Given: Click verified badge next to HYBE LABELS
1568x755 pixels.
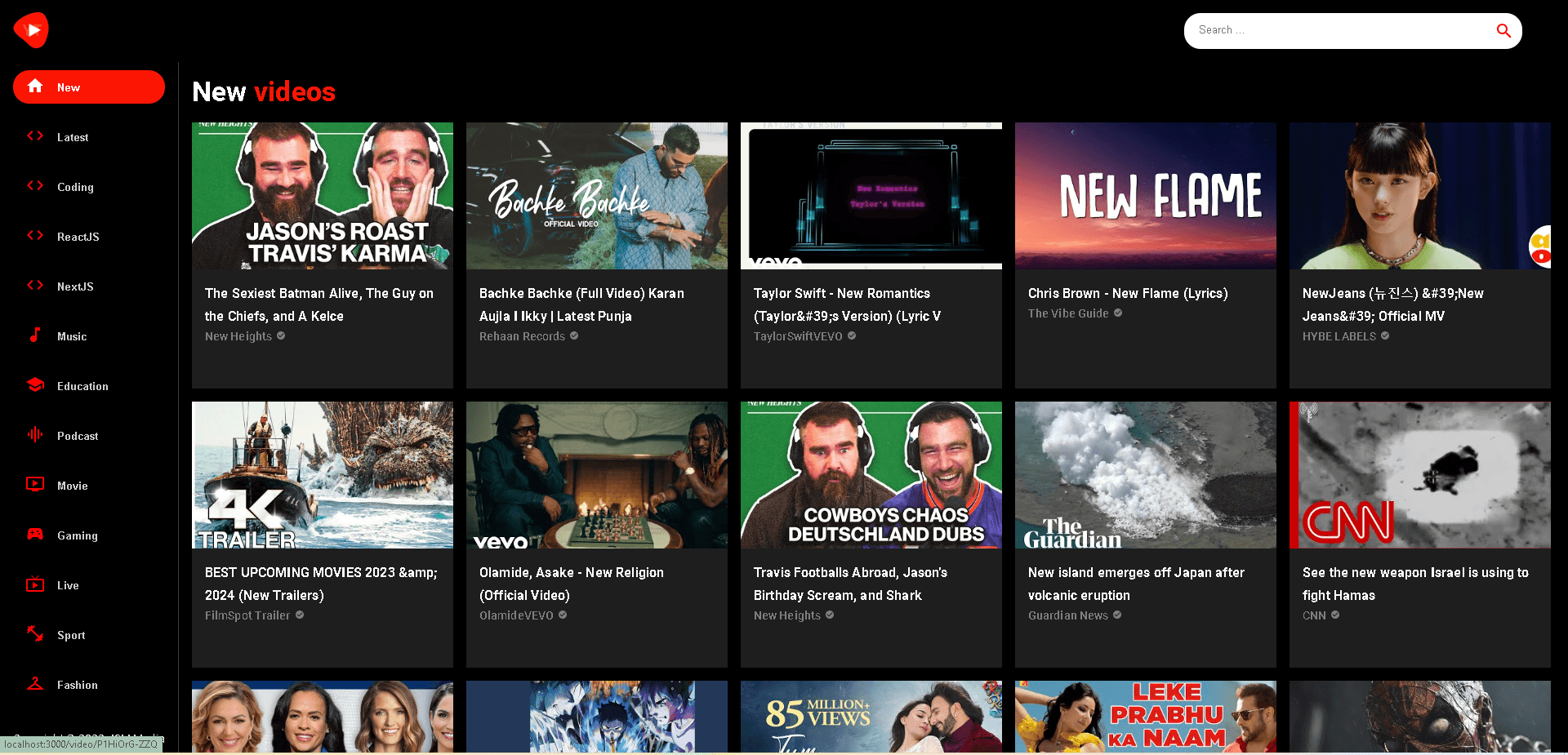Looking at the screenshot, I should point(1385,335).
